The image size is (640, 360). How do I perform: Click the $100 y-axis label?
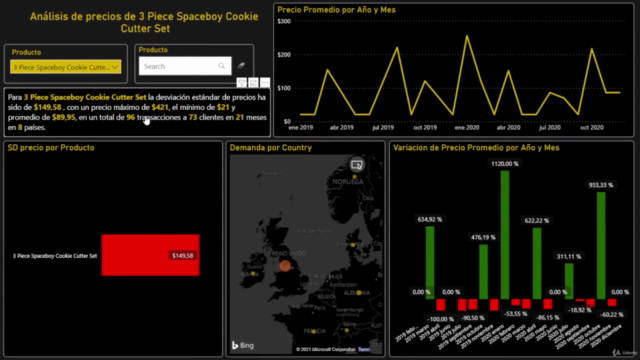[x=284, y=88]
